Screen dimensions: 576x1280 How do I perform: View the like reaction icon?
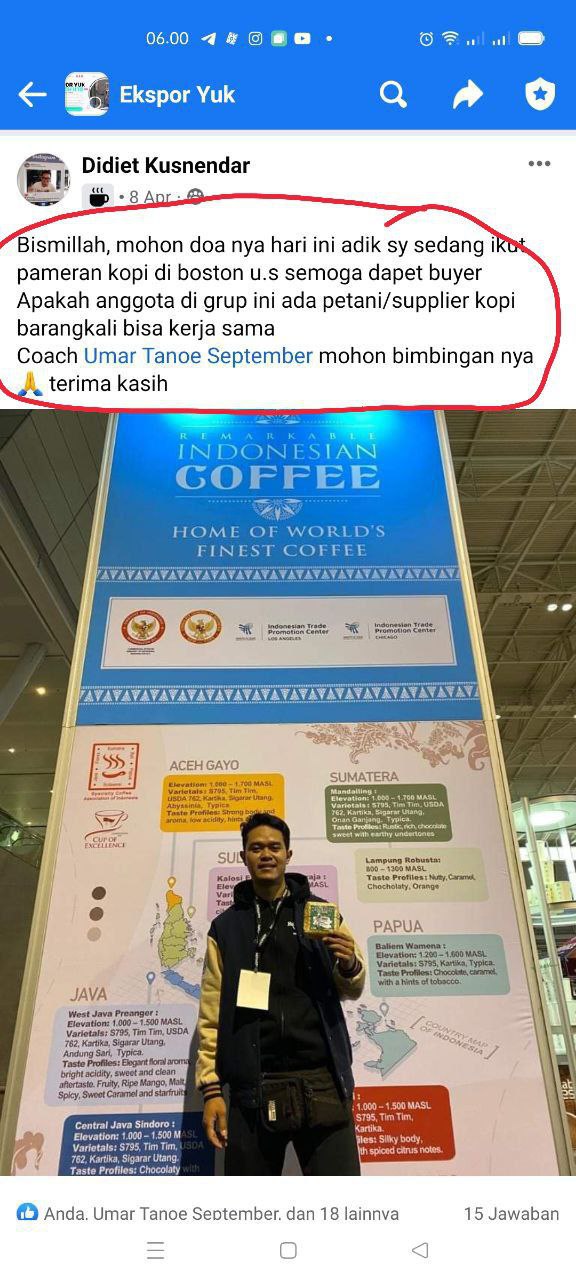tap(28, 1213)
